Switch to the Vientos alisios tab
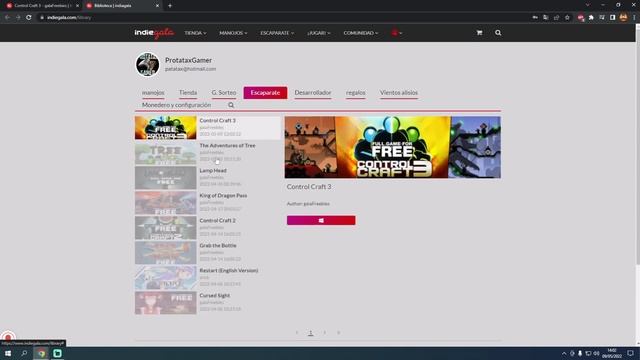640x360 pixels. click(399, 93)
